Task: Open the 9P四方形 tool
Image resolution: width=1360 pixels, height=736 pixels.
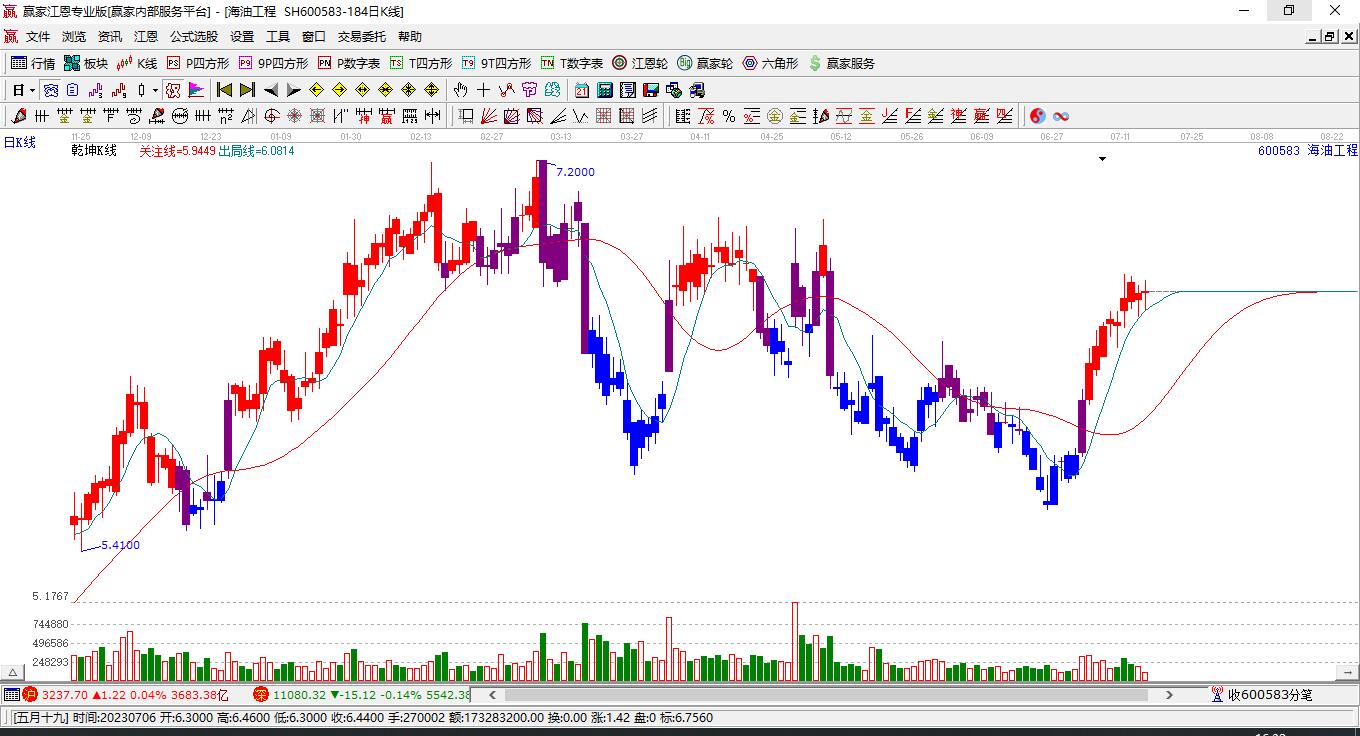Action: tap(273, 63)
